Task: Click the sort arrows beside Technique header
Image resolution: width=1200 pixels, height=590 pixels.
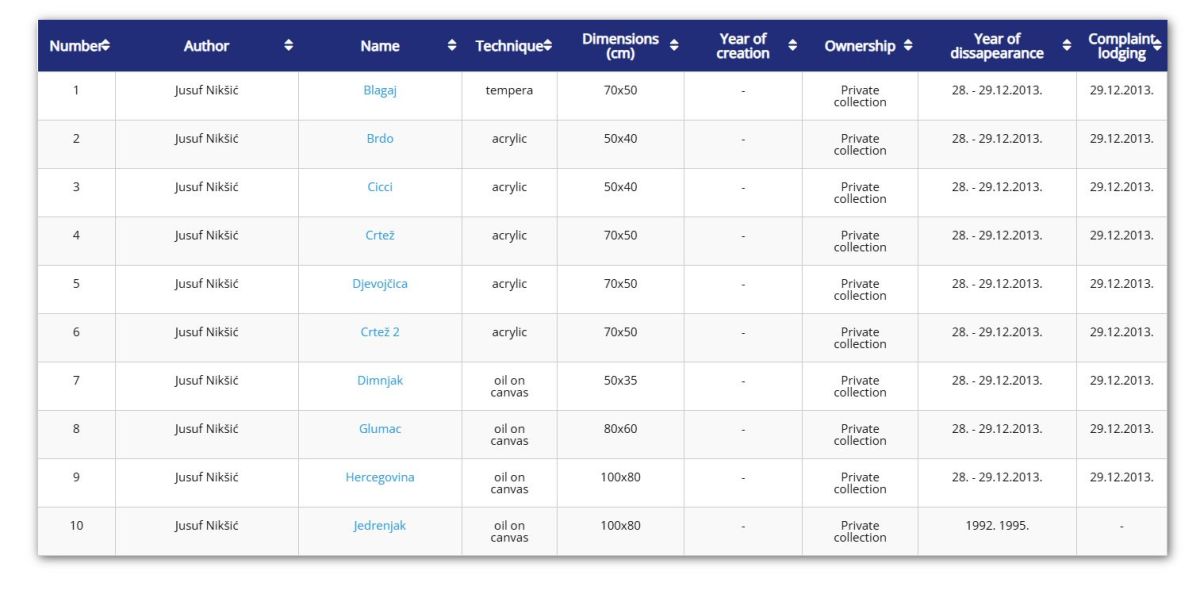Action: (x=548, y=46)
